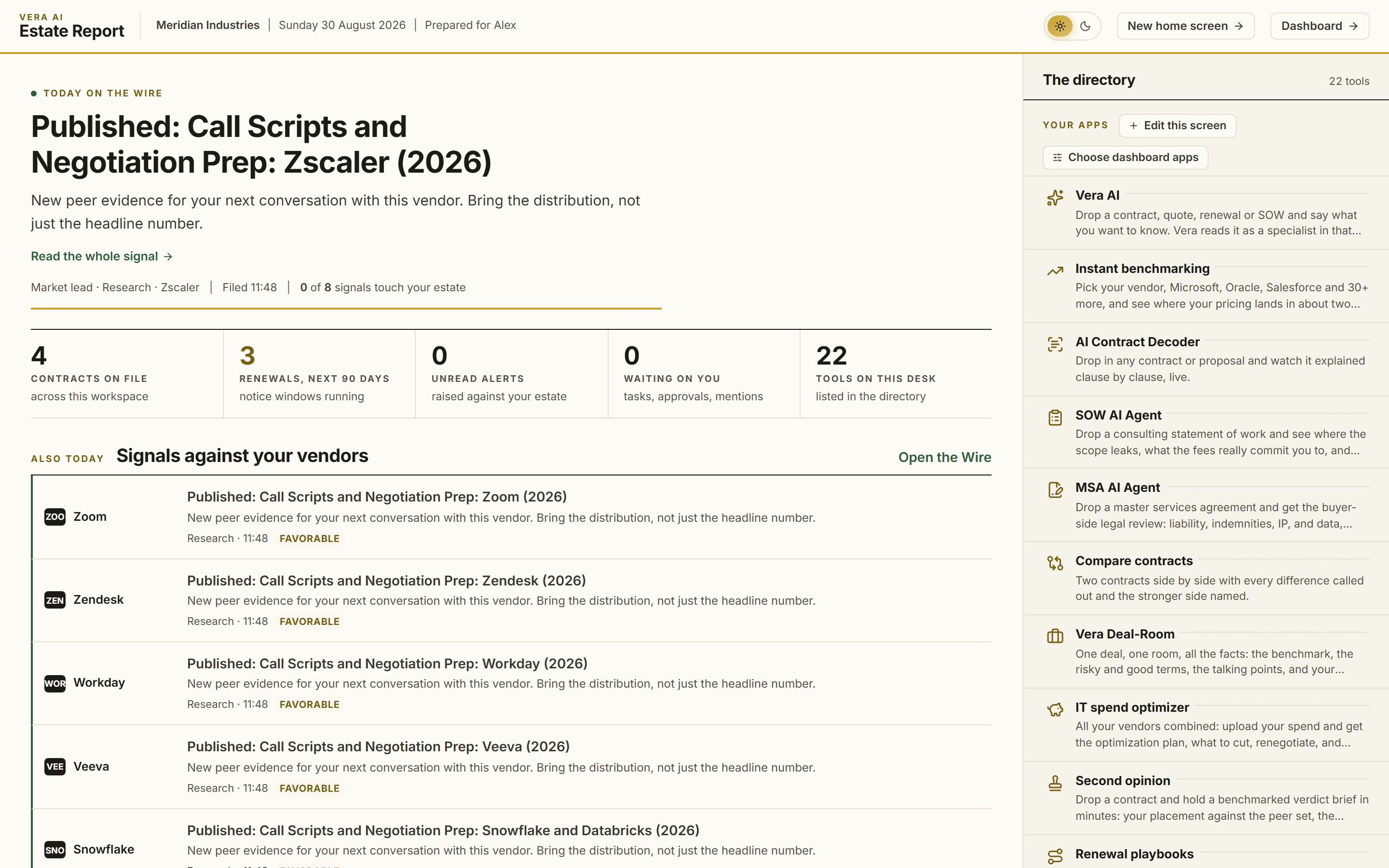The height and width of the screenshot is (868, 1389).
Task: Open the Workday (2026) call scripts signal
Action: coord(387,664)
